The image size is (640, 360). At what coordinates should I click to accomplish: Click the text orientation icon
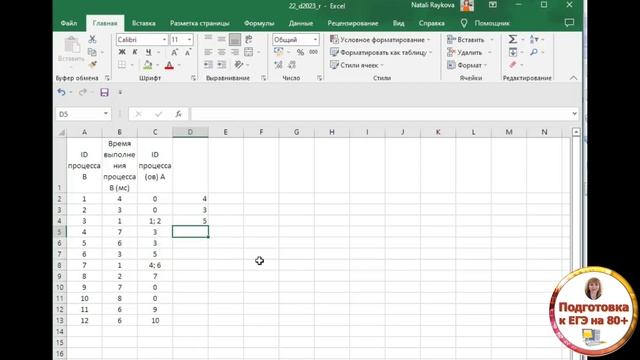point(239,64)
